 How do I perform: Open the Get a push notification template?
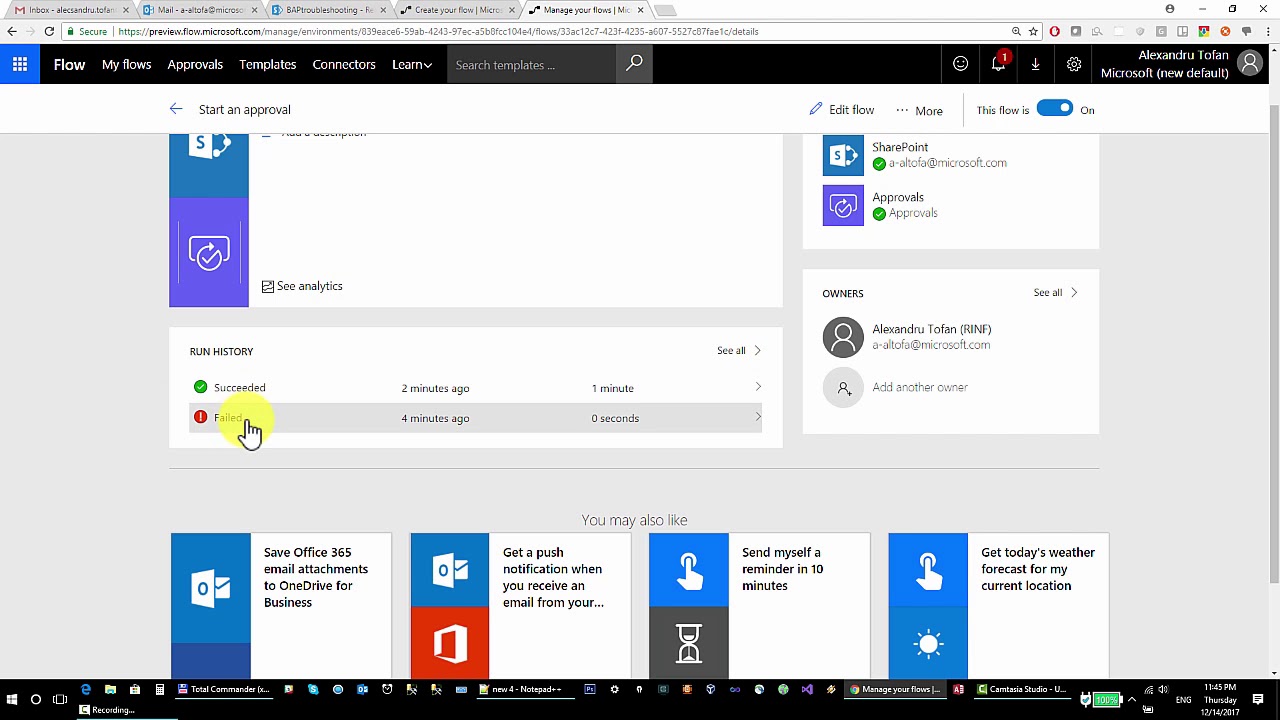tap(520, 605)
